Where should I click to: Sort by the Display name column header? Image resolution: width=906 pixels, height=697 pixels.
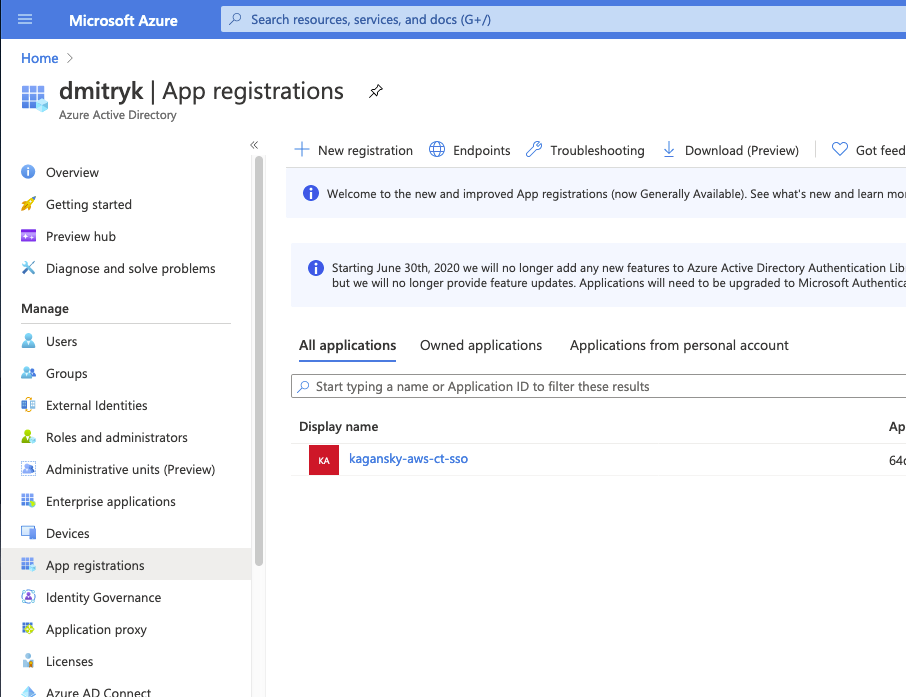(339, 427)
